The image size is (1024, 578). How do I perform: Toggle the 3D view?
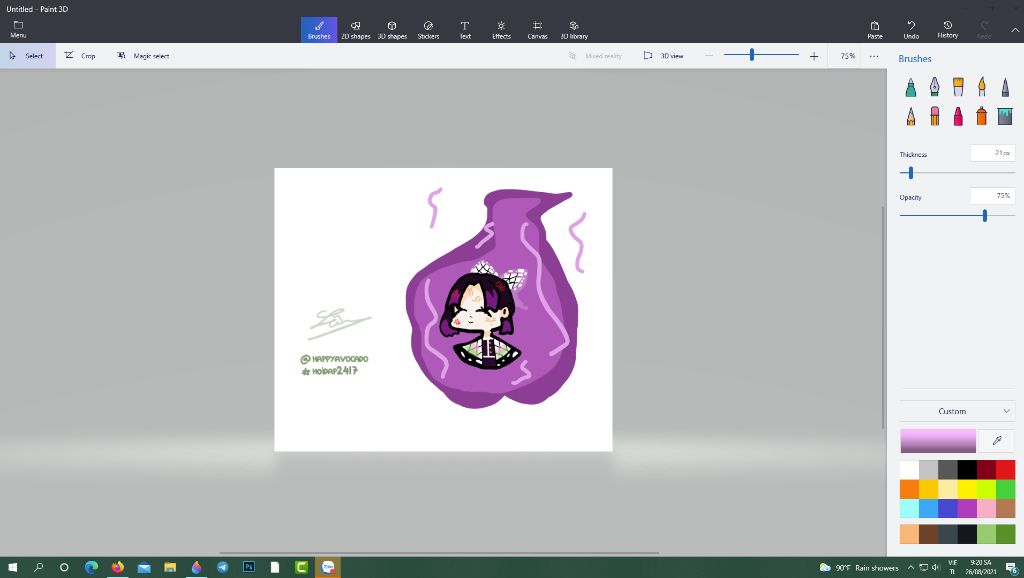pos(664,56)
